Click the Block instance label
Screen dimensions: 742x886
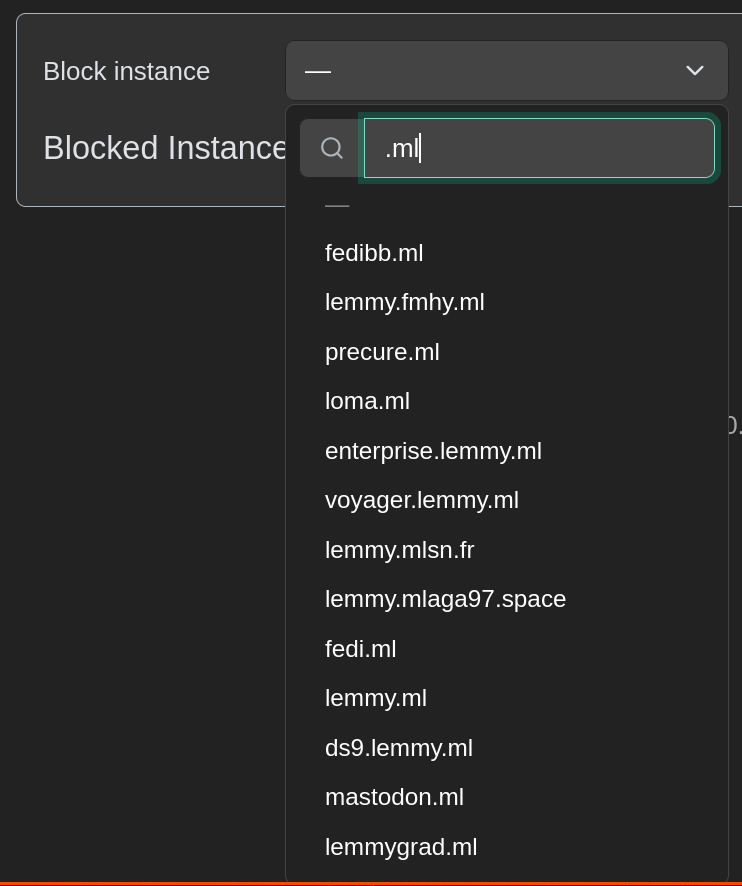coord(127,72)
